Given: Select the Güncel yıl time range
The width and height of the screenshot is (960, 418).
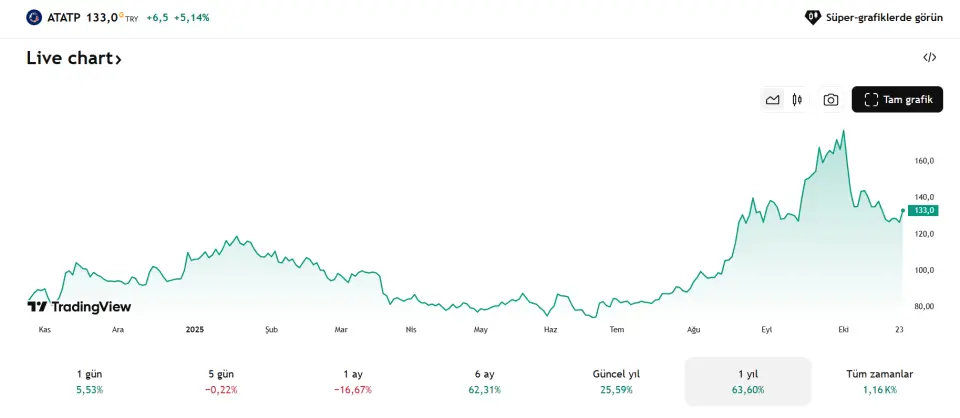Looking at the screenshot, I should point(616,381).
